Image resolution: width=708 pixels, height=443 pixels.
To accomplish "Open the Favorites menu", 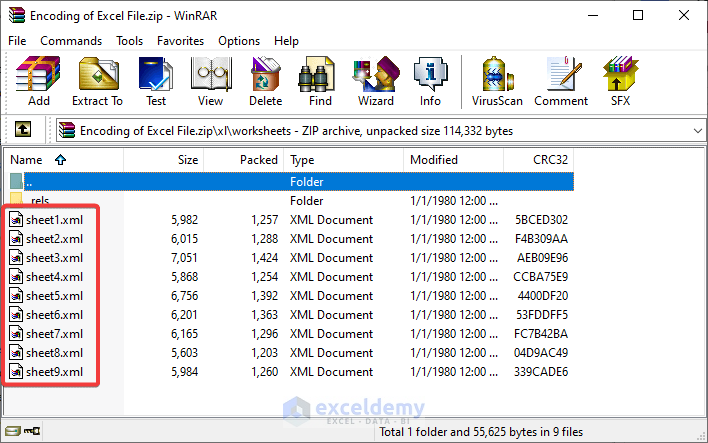I will 181,41.
